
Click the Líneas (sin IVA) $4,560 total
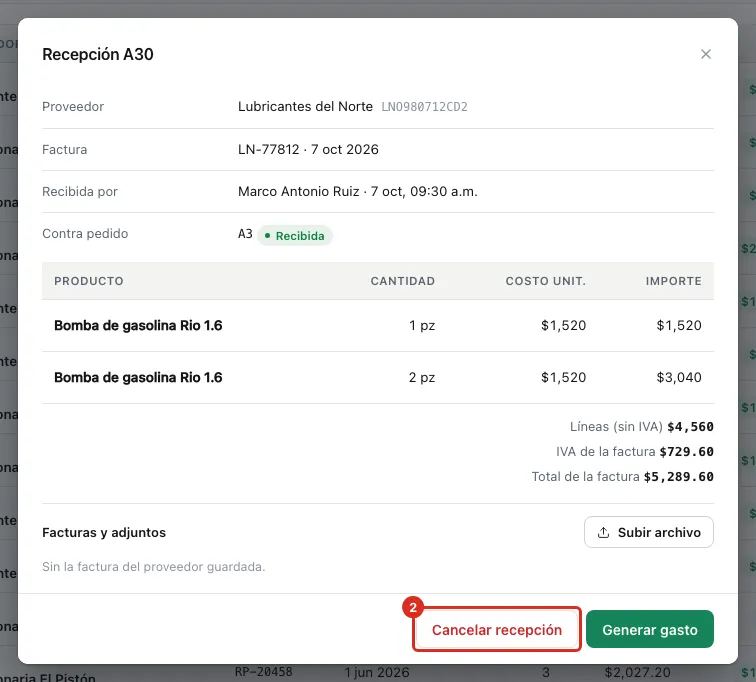coord(641,427)
